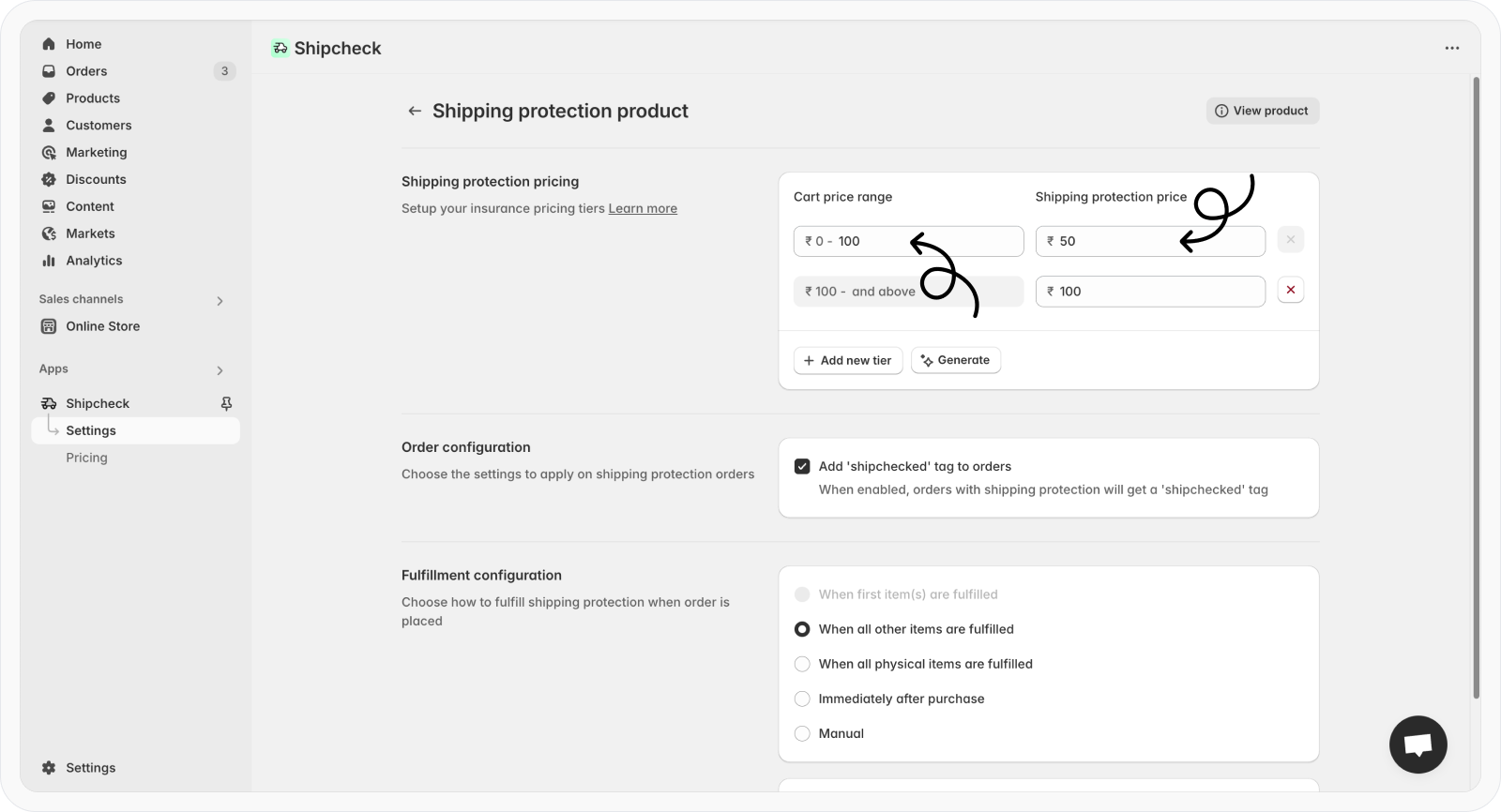Select When all other items are fulfilled

pyautogui.click(x=802, y=629)
